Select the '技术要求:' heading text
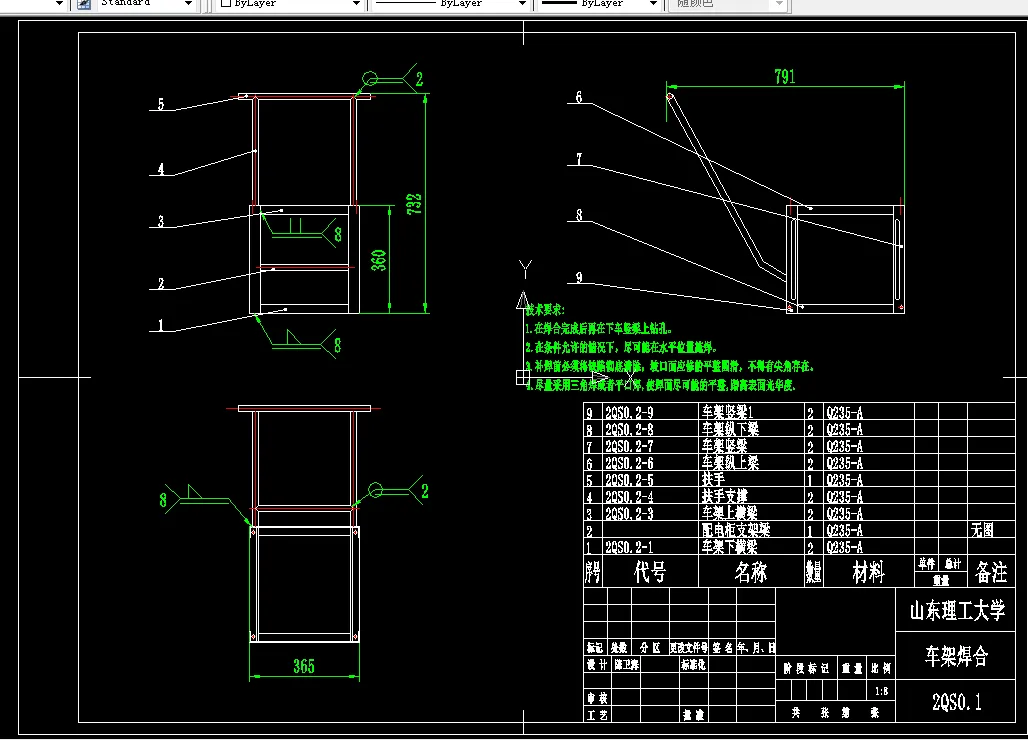The width and height of the screenshot is (1028, 740). pyautogui.click(x=544, y=309)
